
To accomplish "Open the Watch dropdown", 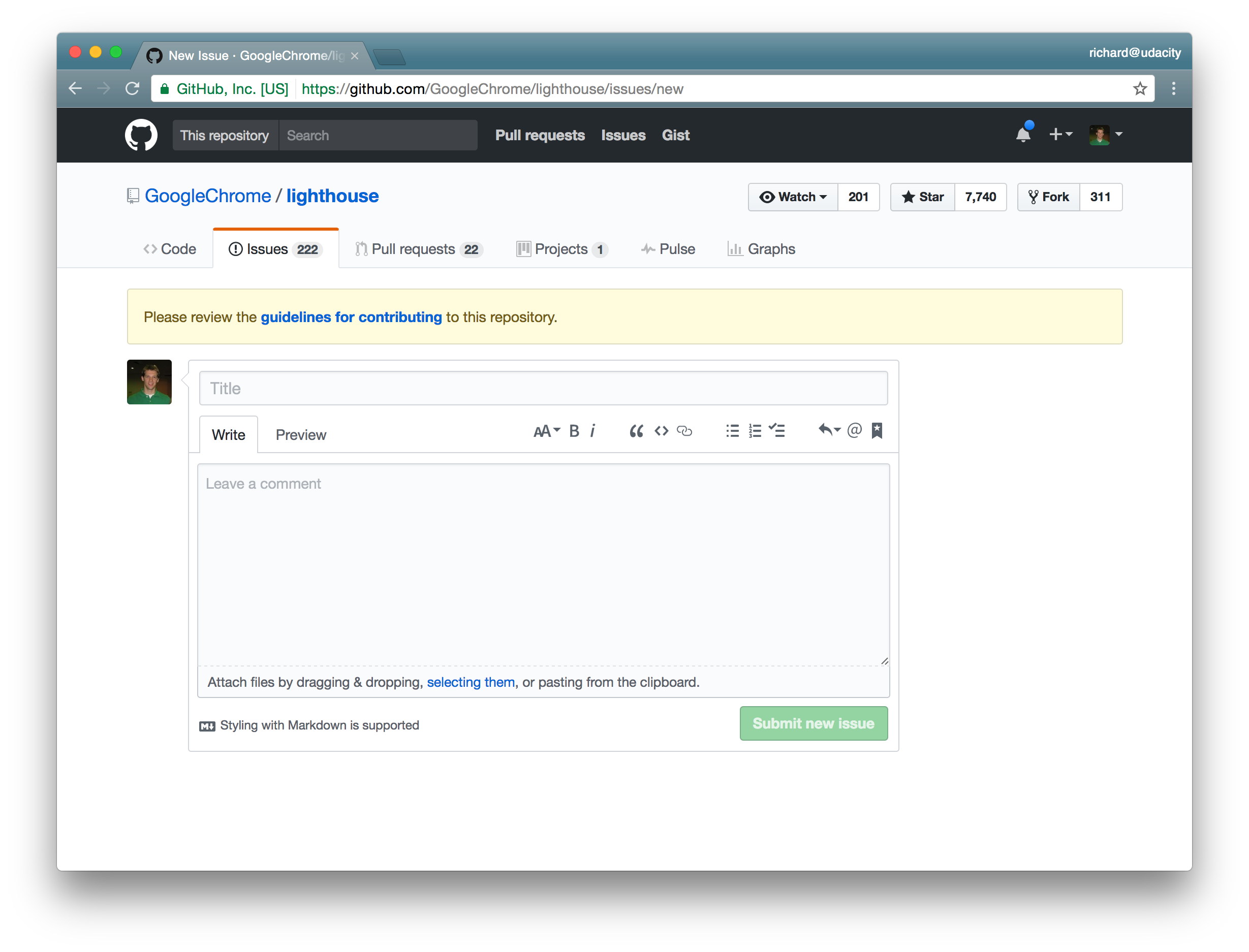I will click(x=793, y=197).
